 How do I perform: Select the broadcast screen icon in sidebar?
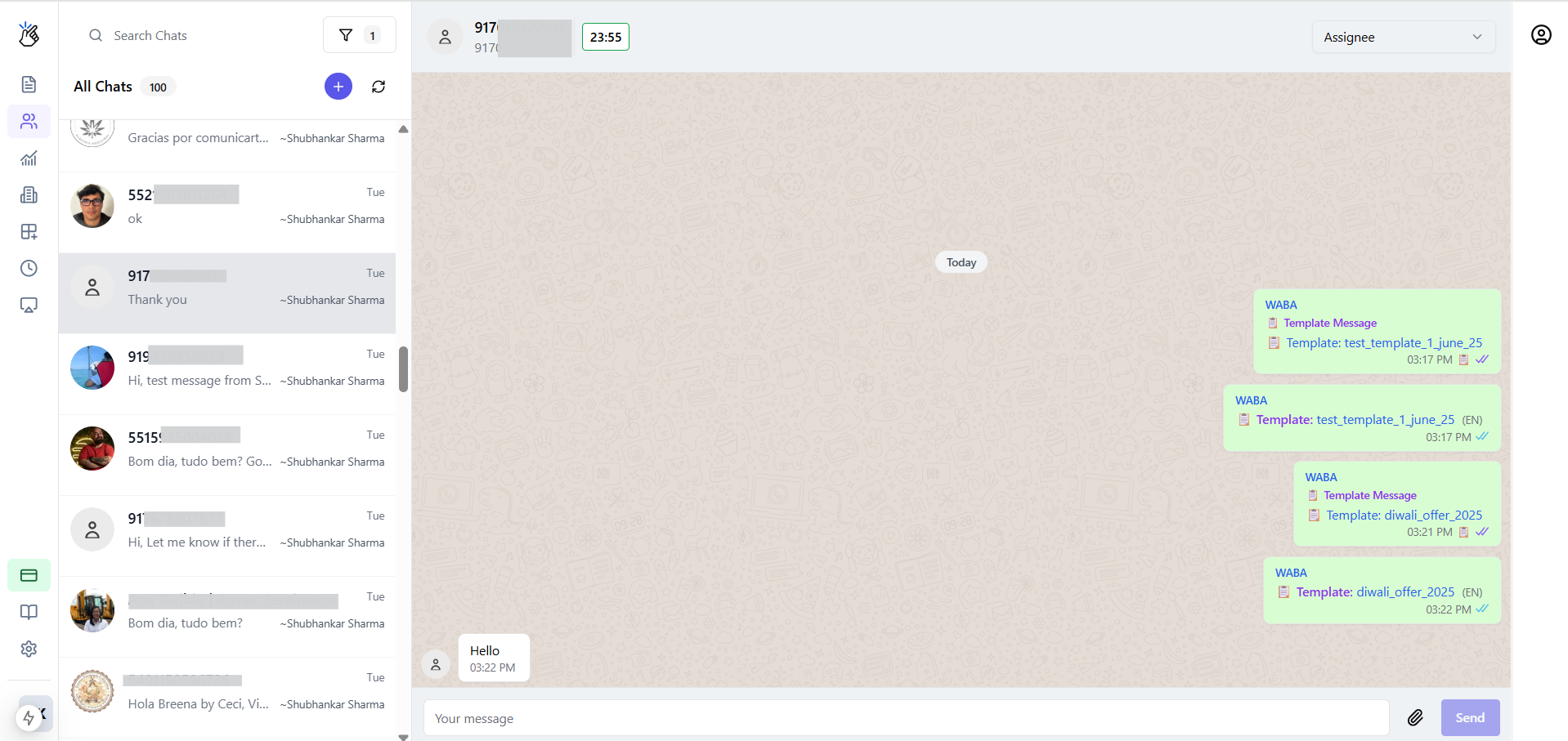pyautogui.click(x=29, y=304)
